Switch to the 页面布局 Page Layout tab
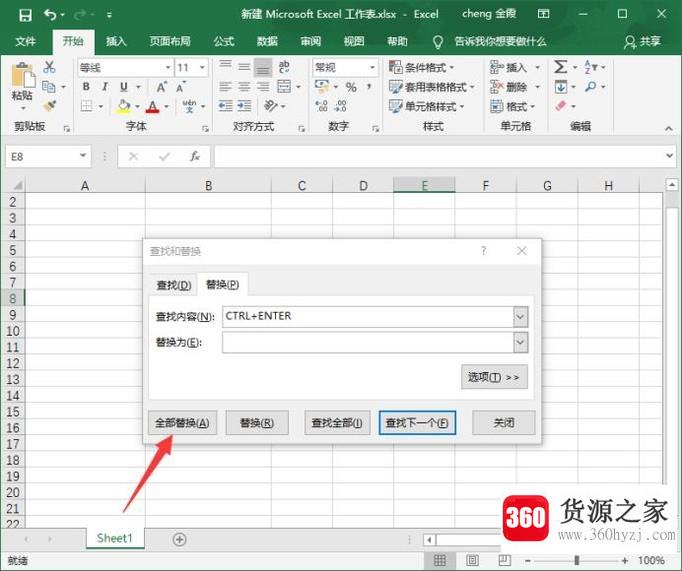This screenshot has width=682, height=571. point(170,41)
